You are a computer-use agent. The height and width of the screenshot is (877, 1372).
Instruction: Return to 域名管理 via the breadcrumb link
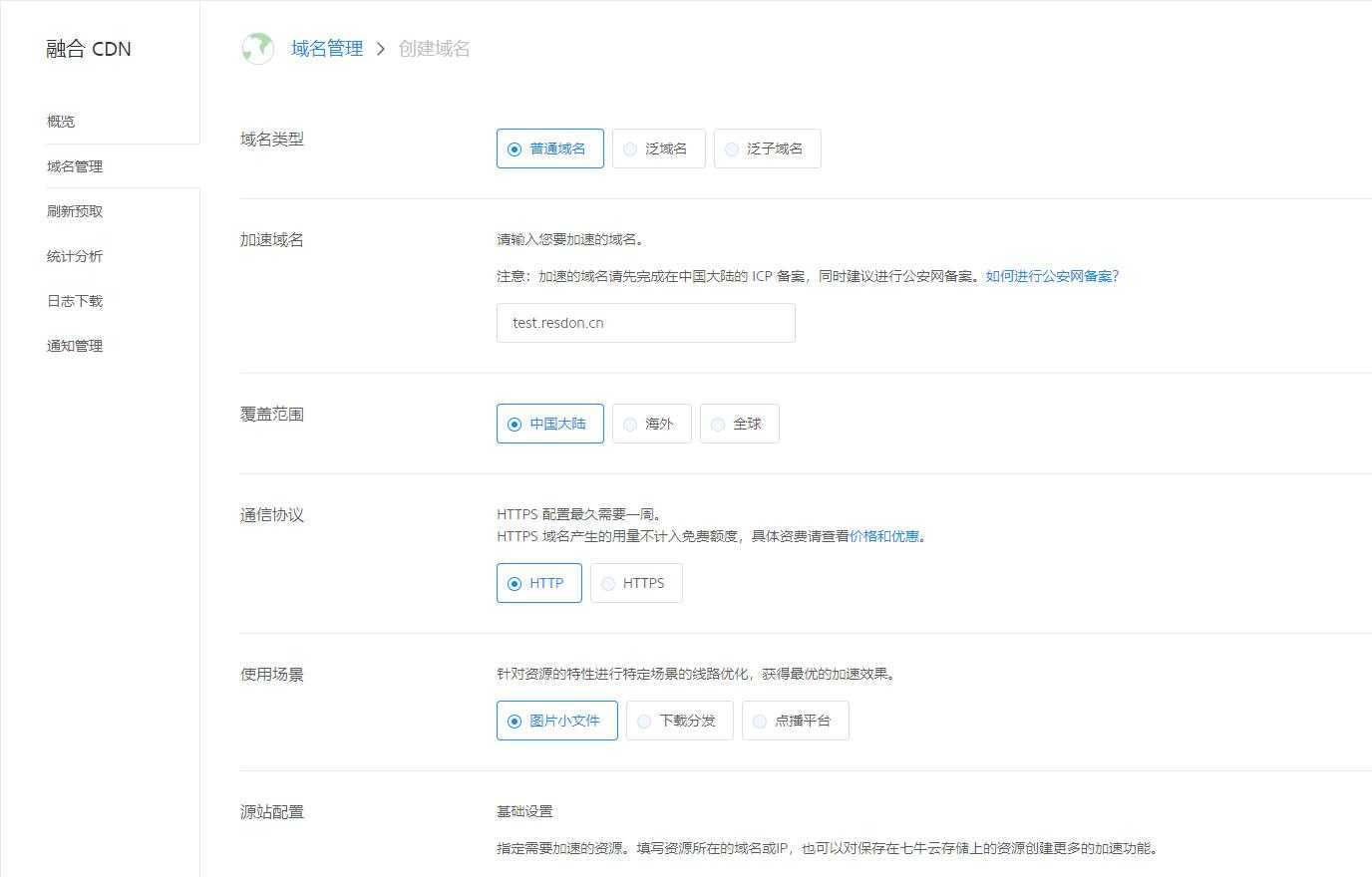coord(326,48)
